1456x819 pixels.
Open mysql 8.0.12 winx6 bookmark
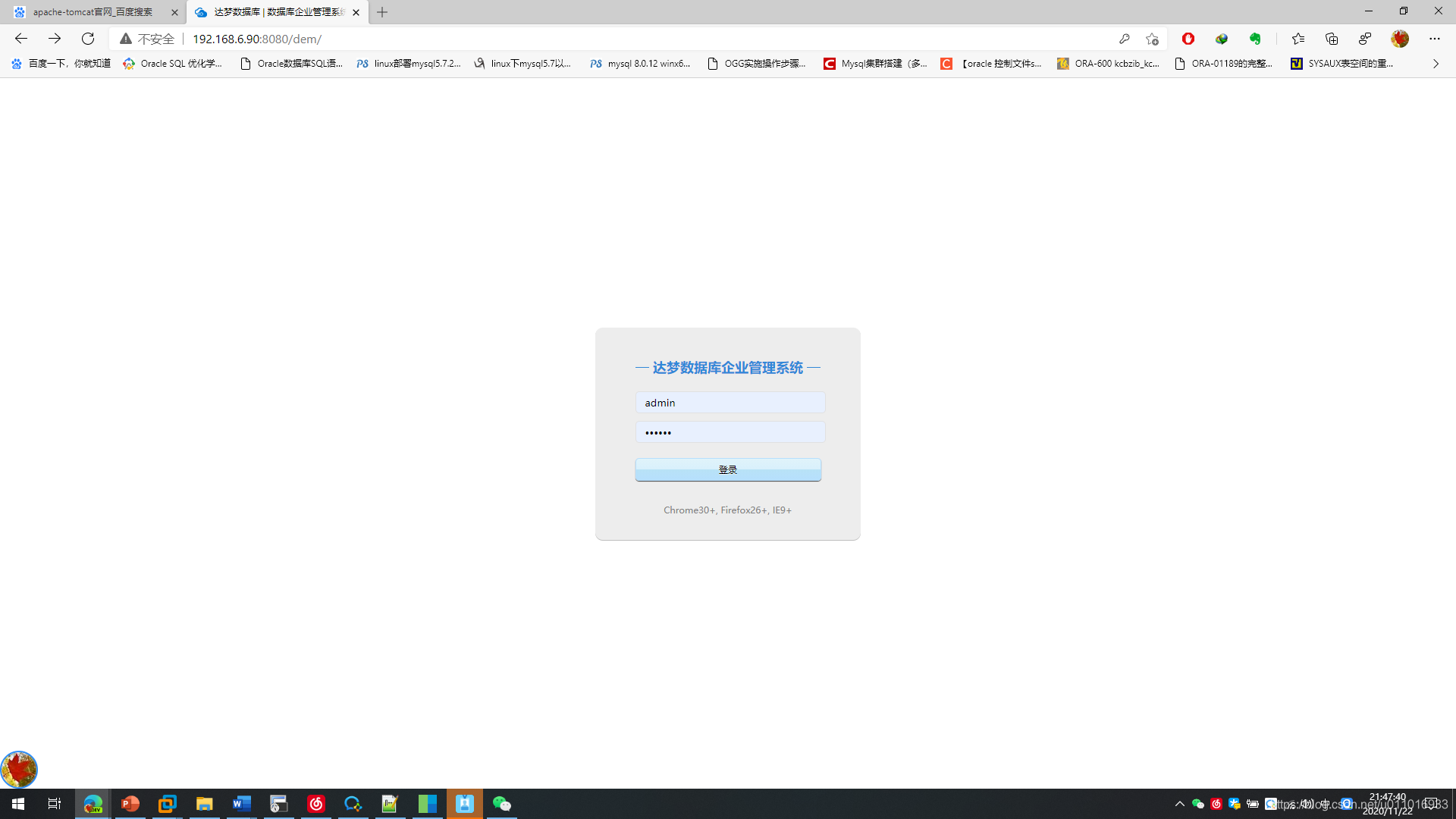641,64
